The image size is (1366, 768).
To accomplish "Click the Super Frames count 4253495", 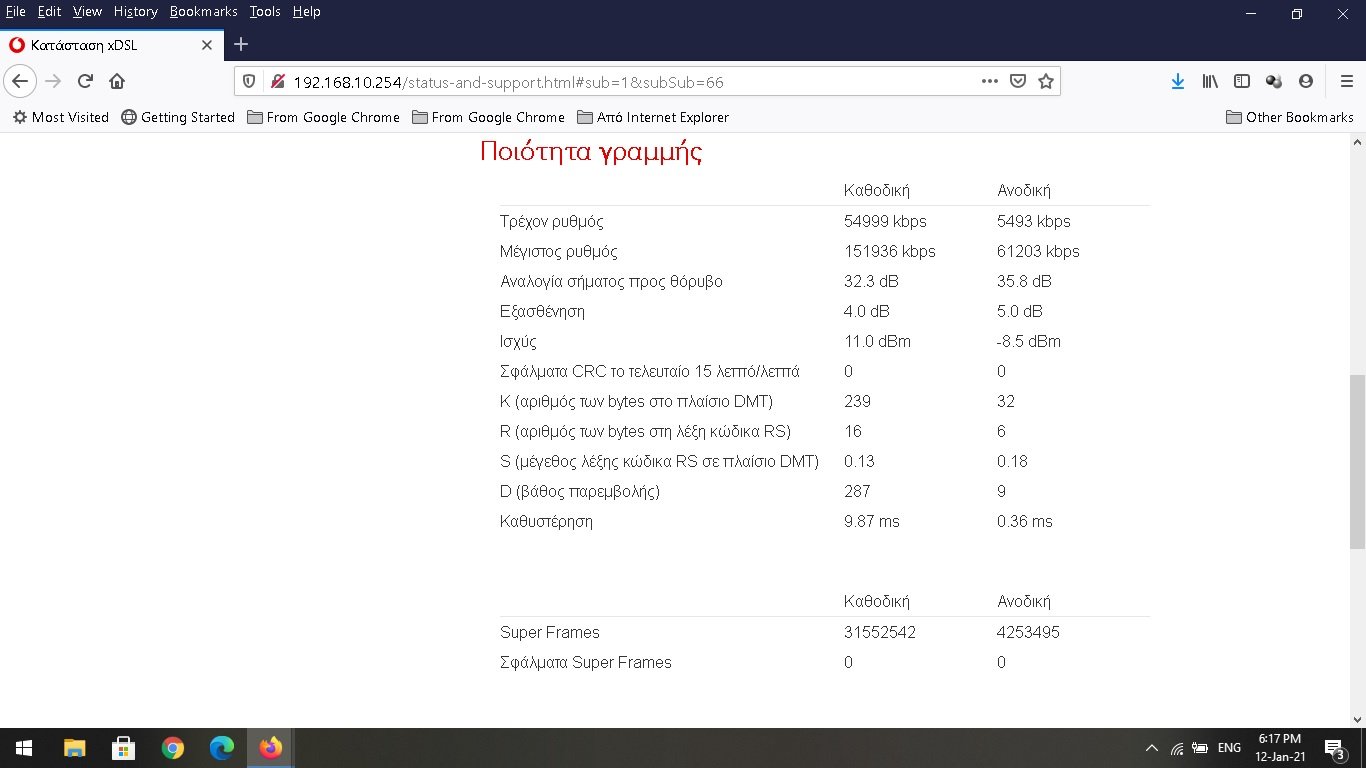I will (1028, 632).
